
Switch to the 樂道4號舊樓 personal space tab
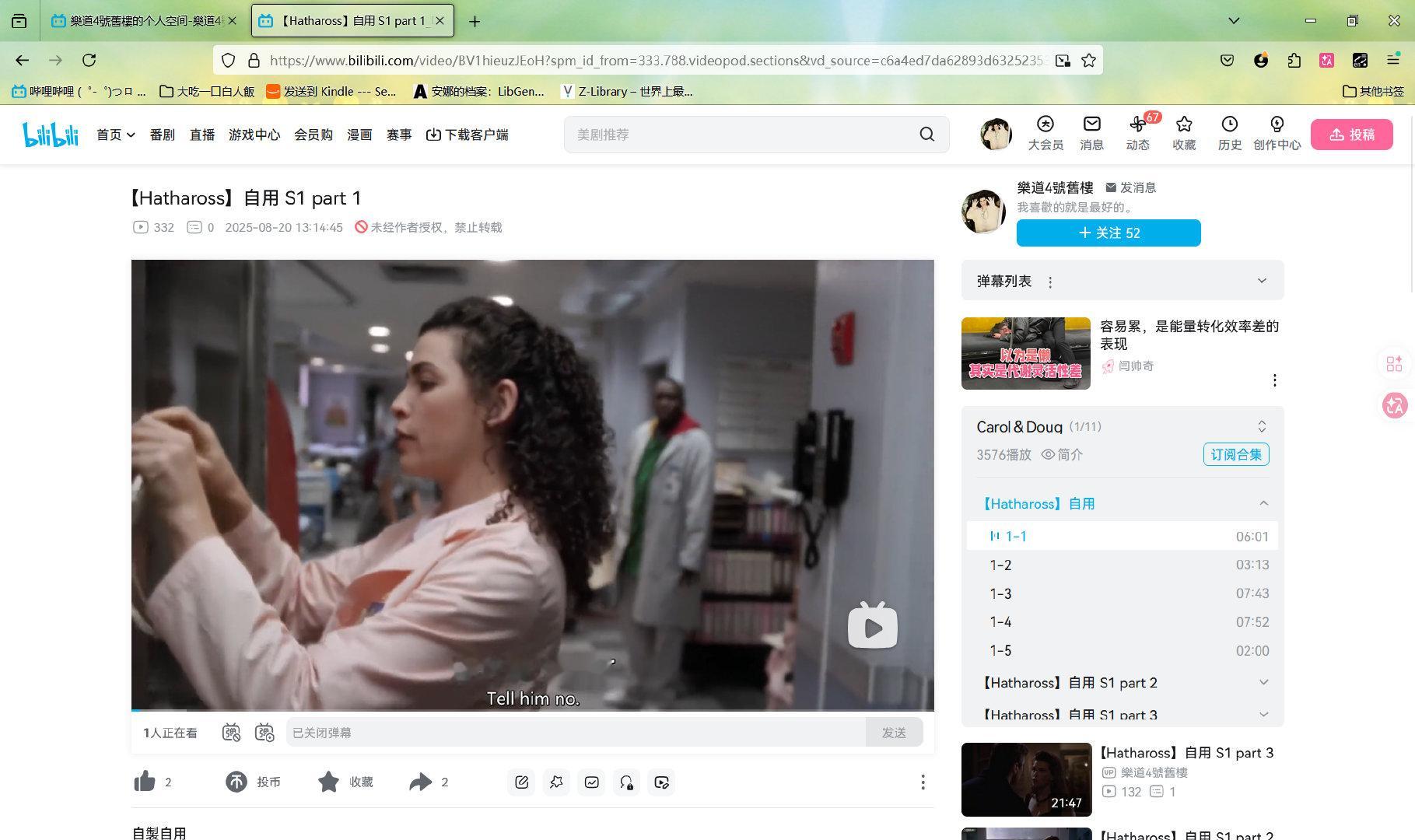(144, 21)
